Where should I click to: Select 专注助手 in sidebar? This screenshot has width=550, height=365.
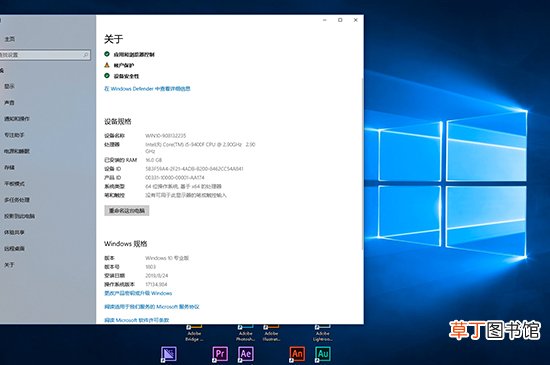pos(14,135)
